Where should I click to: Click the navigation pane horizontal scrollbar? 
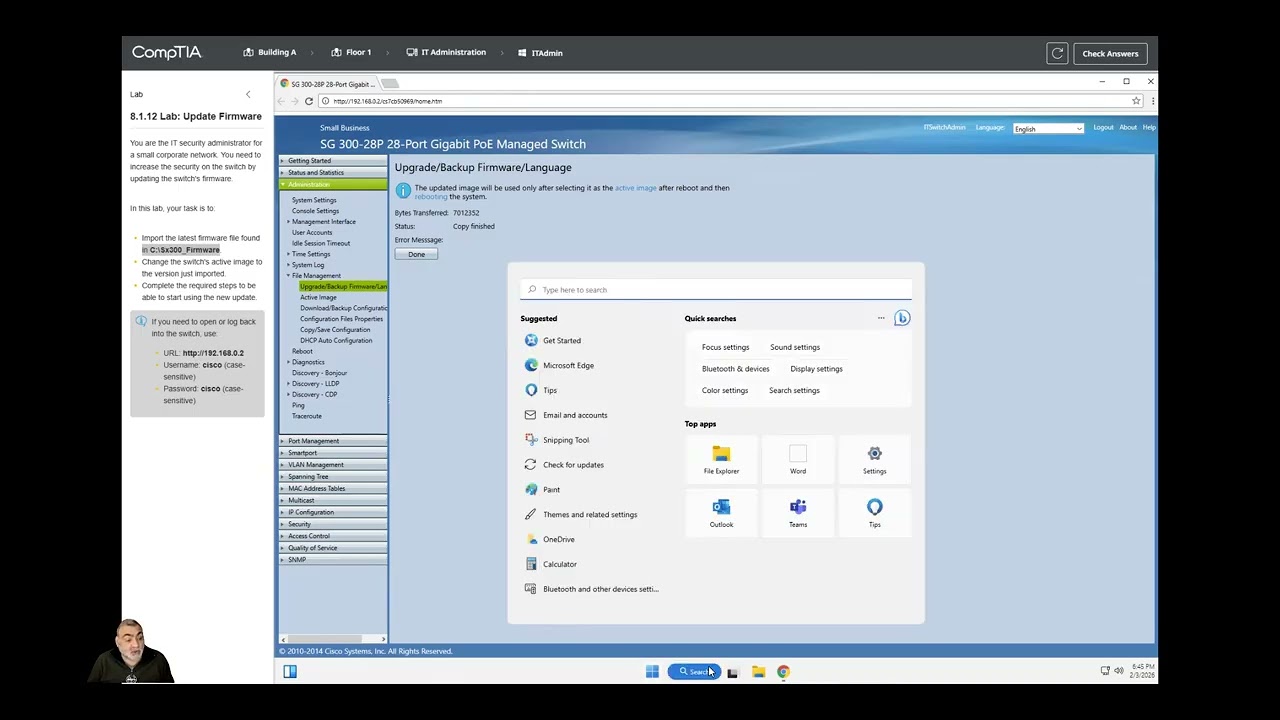point(332,639)
